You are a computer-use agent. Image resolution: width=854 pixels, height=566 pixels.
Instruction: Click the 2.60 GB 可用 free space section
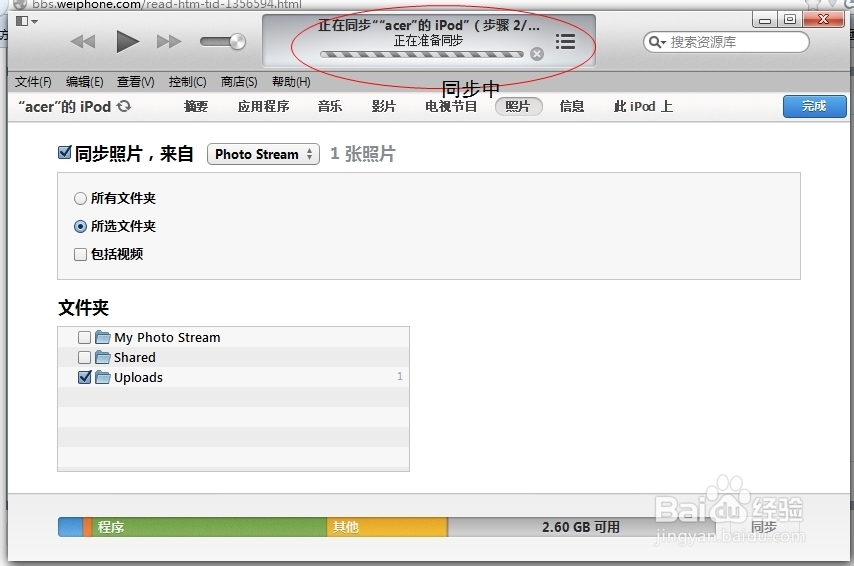point(581,527)
